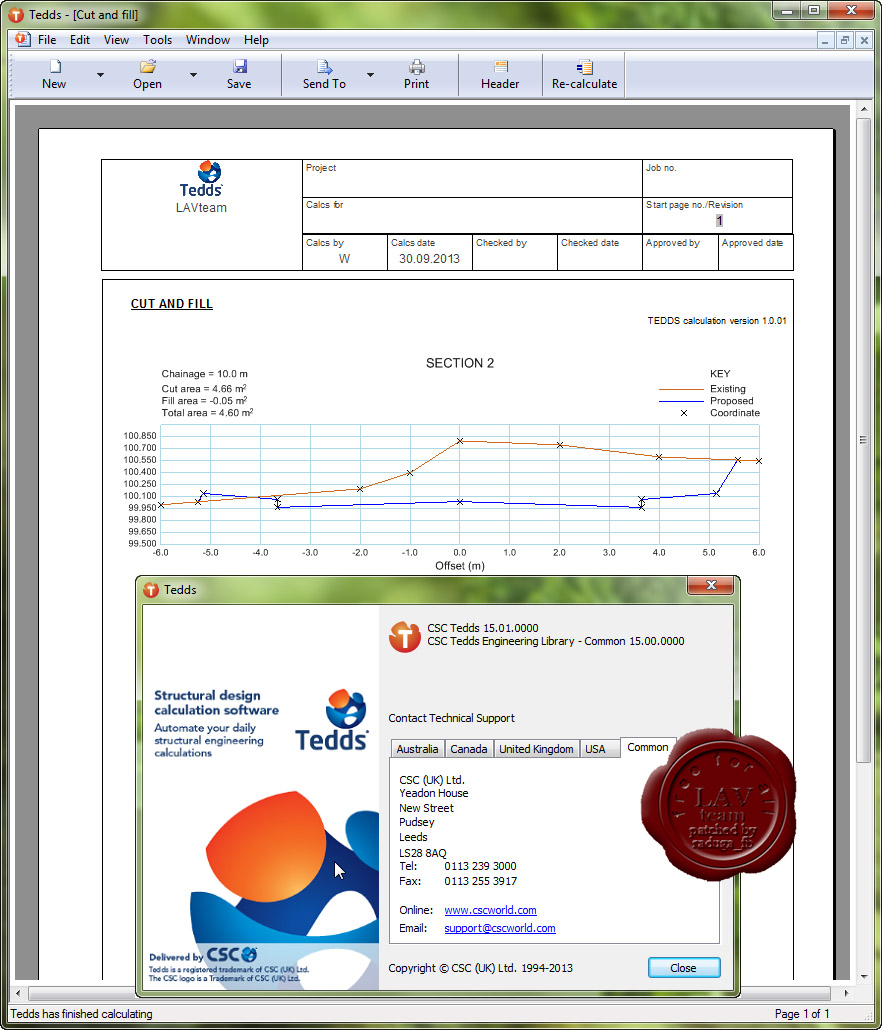Expand the Send To dropdown arrow

pos(370,75)
